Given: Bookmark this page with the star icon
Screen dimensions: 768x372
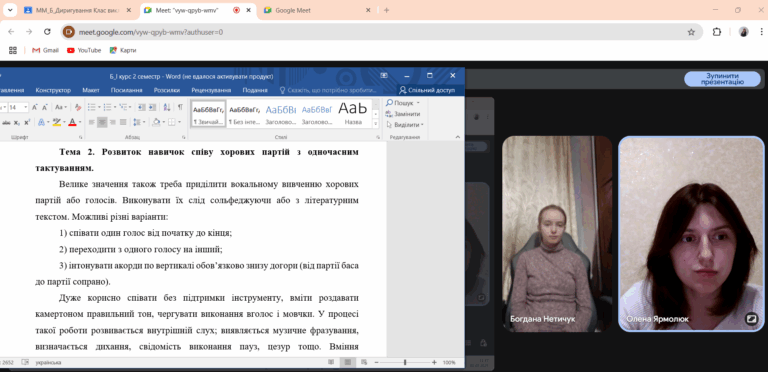Looking at the screenshot, I should (691, 32).
